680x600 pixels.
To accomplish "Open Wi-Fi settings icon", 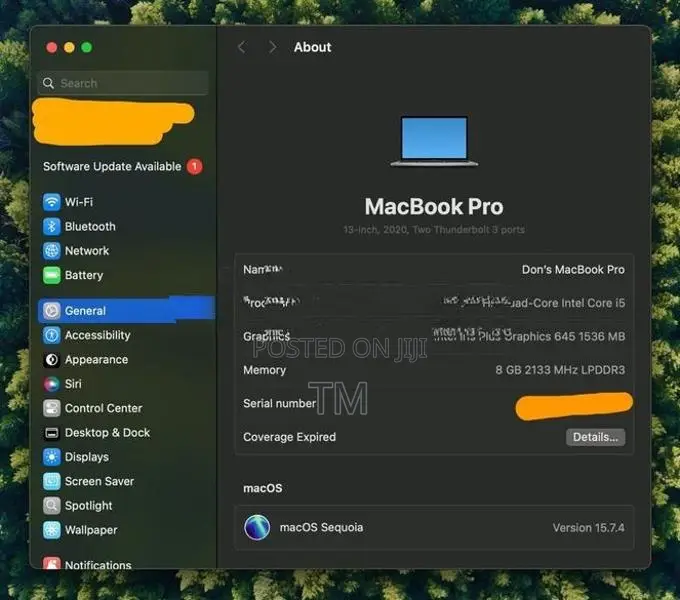I will (x=52, y=202).
